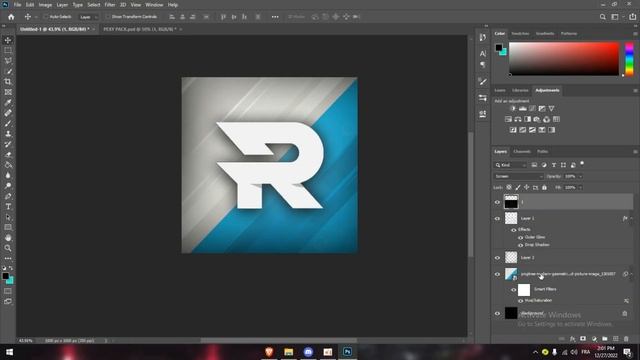Open the Image menu
Image resolution: width=640 pixels, height=360 pixels.
[45, 5]
